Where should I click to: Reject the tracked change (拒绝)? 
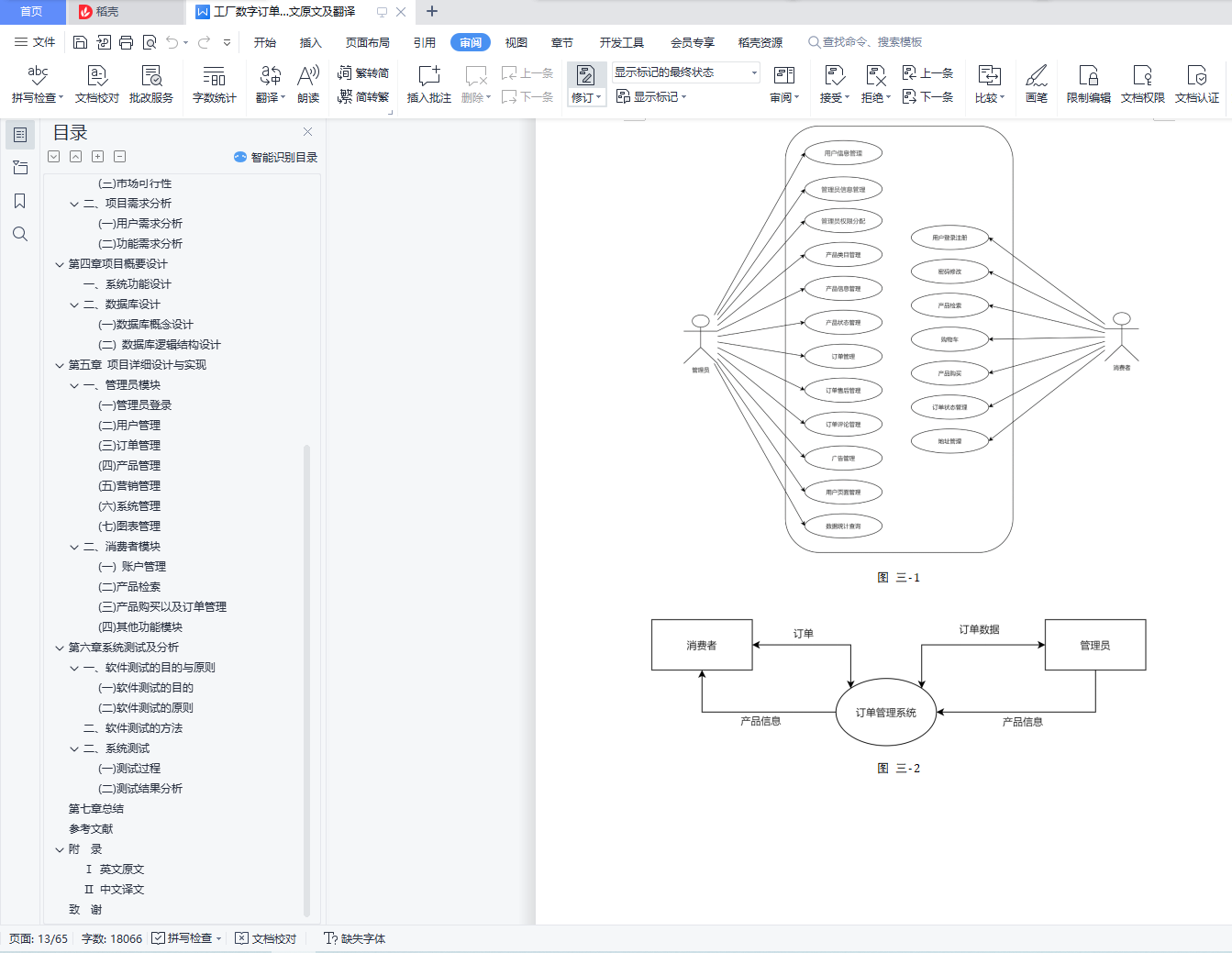click(876, 83)
